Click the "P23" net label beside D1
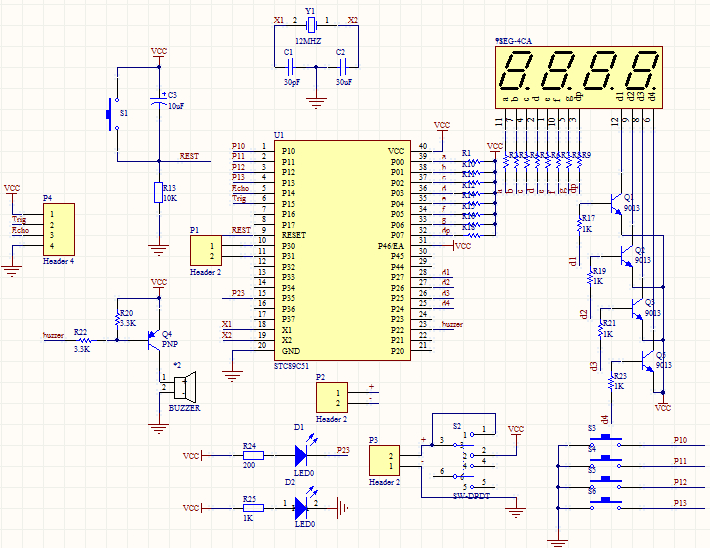The height and width of the screenshot is (548, 710). pyautogui.click(x=343, y=450)
